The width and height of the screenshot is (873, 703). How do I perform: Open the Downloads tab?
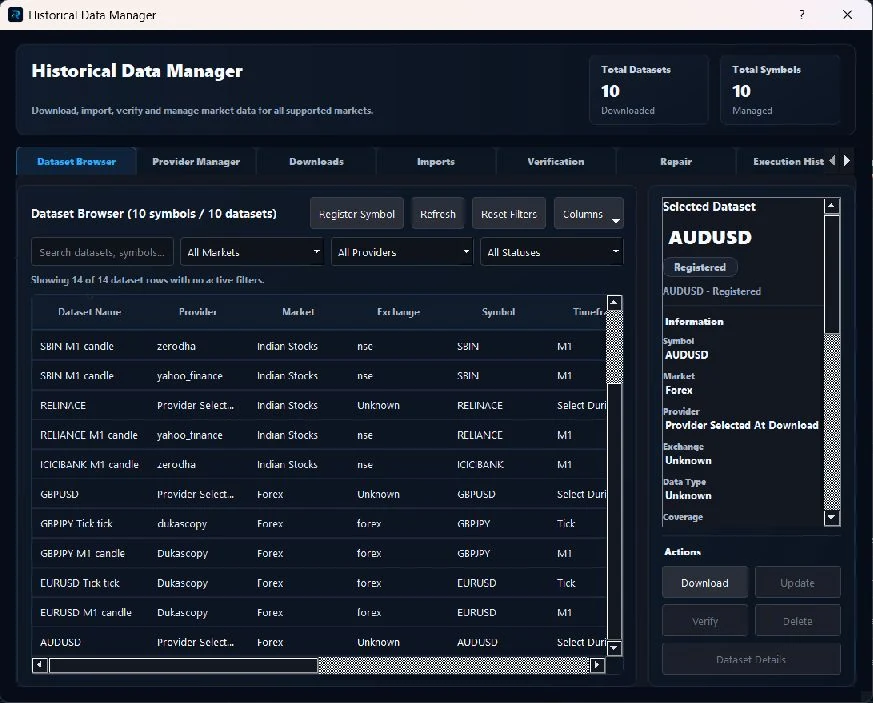point(316,161)
